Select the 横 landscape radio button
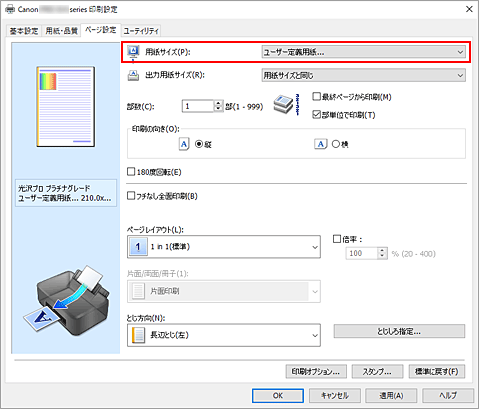 pyautogui.click(x=336, y=144)
